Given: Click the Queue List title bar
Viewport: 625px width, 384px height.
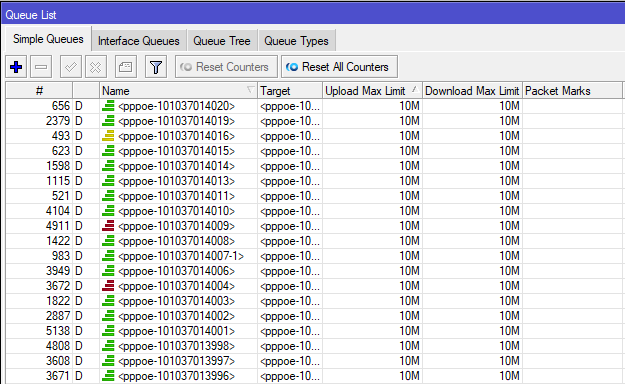Looking at the screenshot, I should (x=313, y=15).
